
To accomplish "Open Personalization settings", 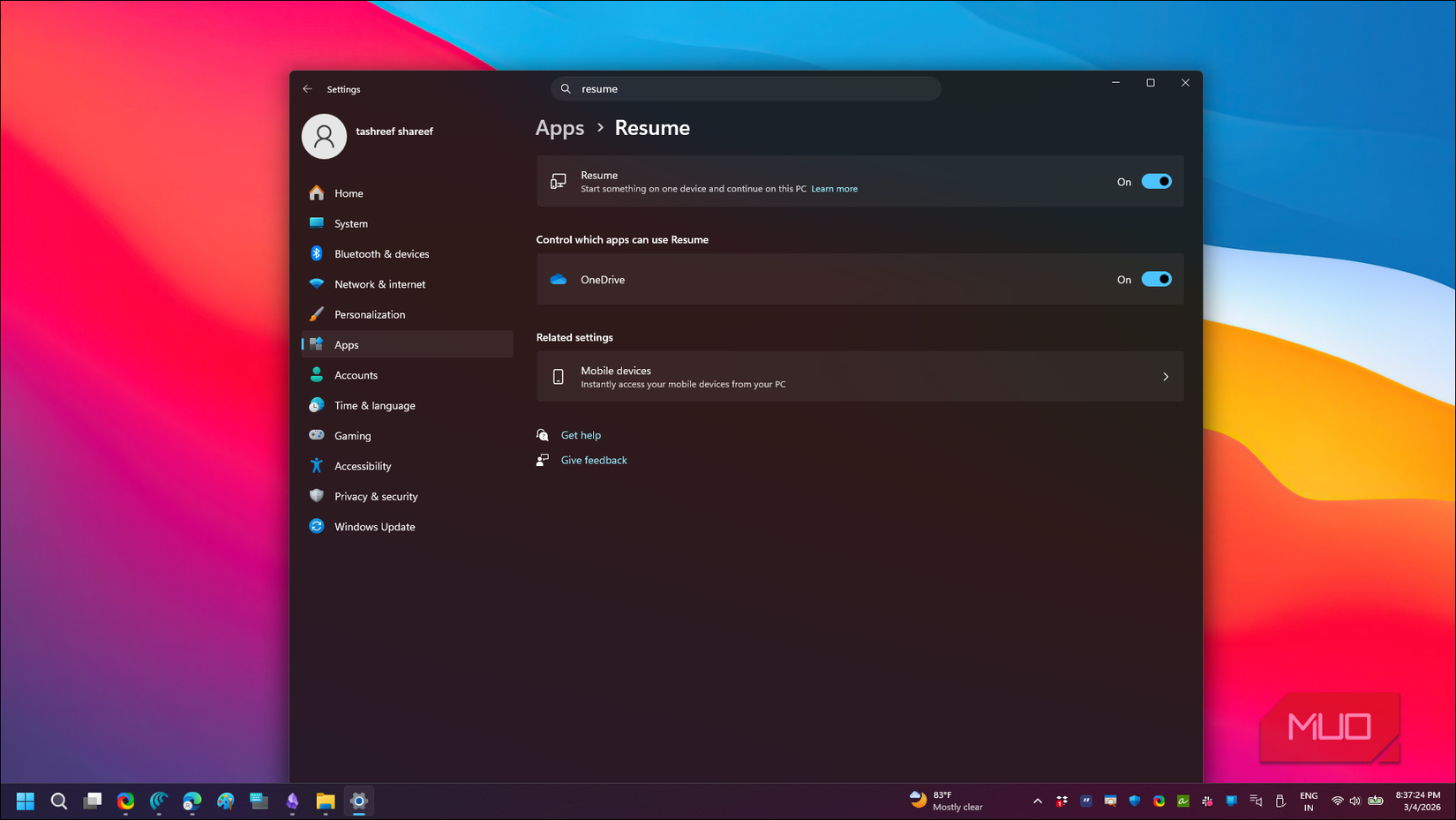I will (370, 314).
